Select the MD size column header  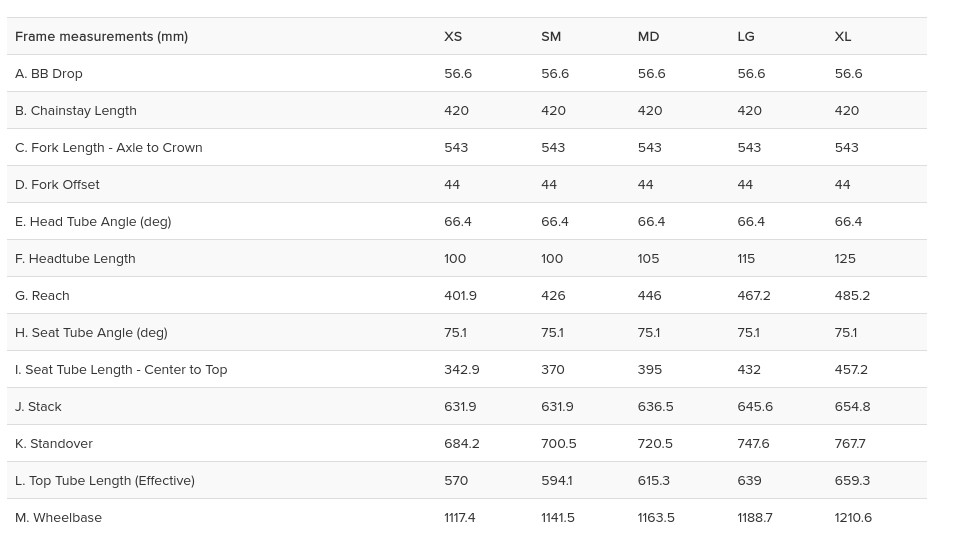(x=648, y=36)
